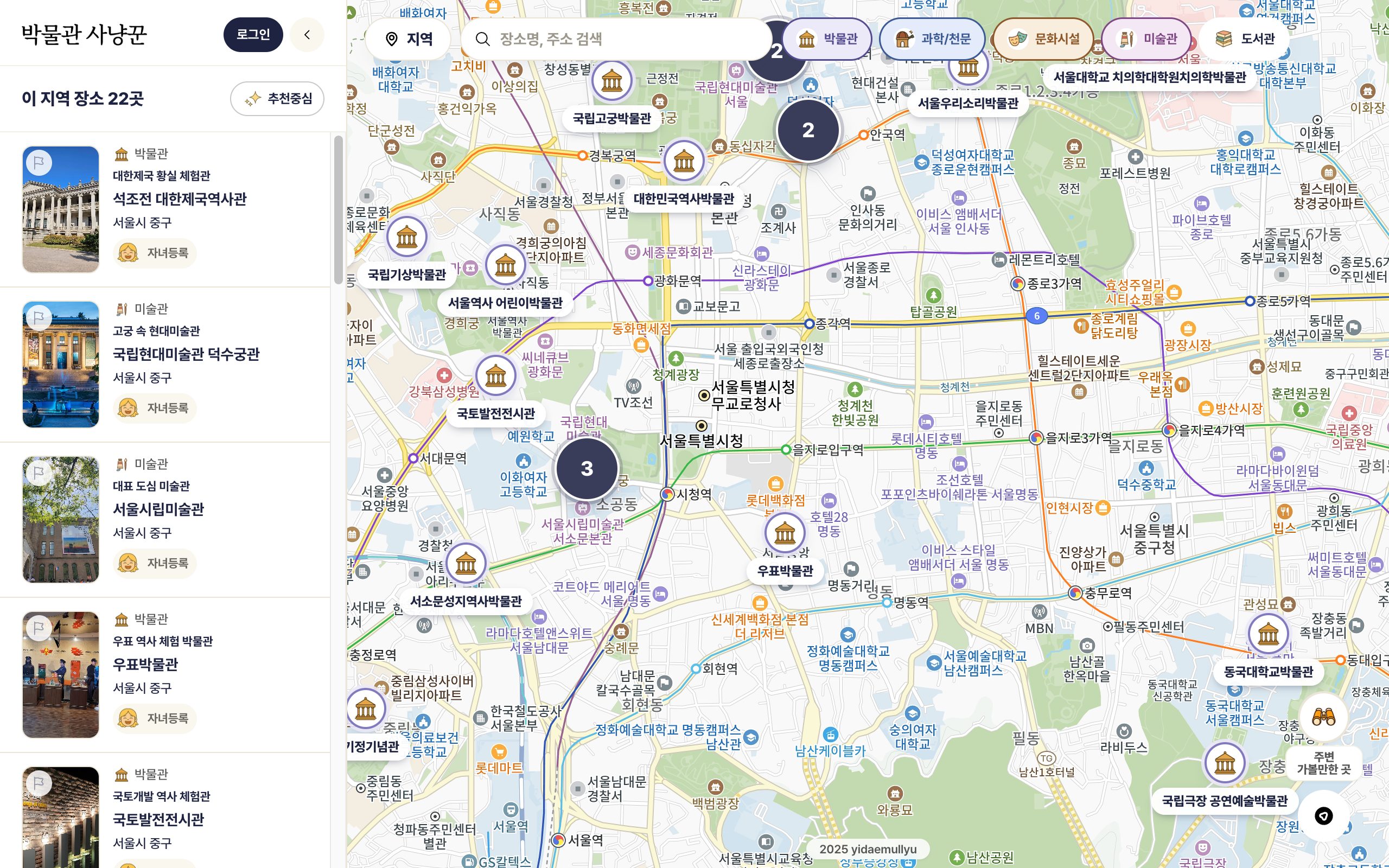This screenshot has width=1389, height=868.
Task: Click the 서울대학교 치의학대학원치의학박물관 map label
Action: (1150, 78)
